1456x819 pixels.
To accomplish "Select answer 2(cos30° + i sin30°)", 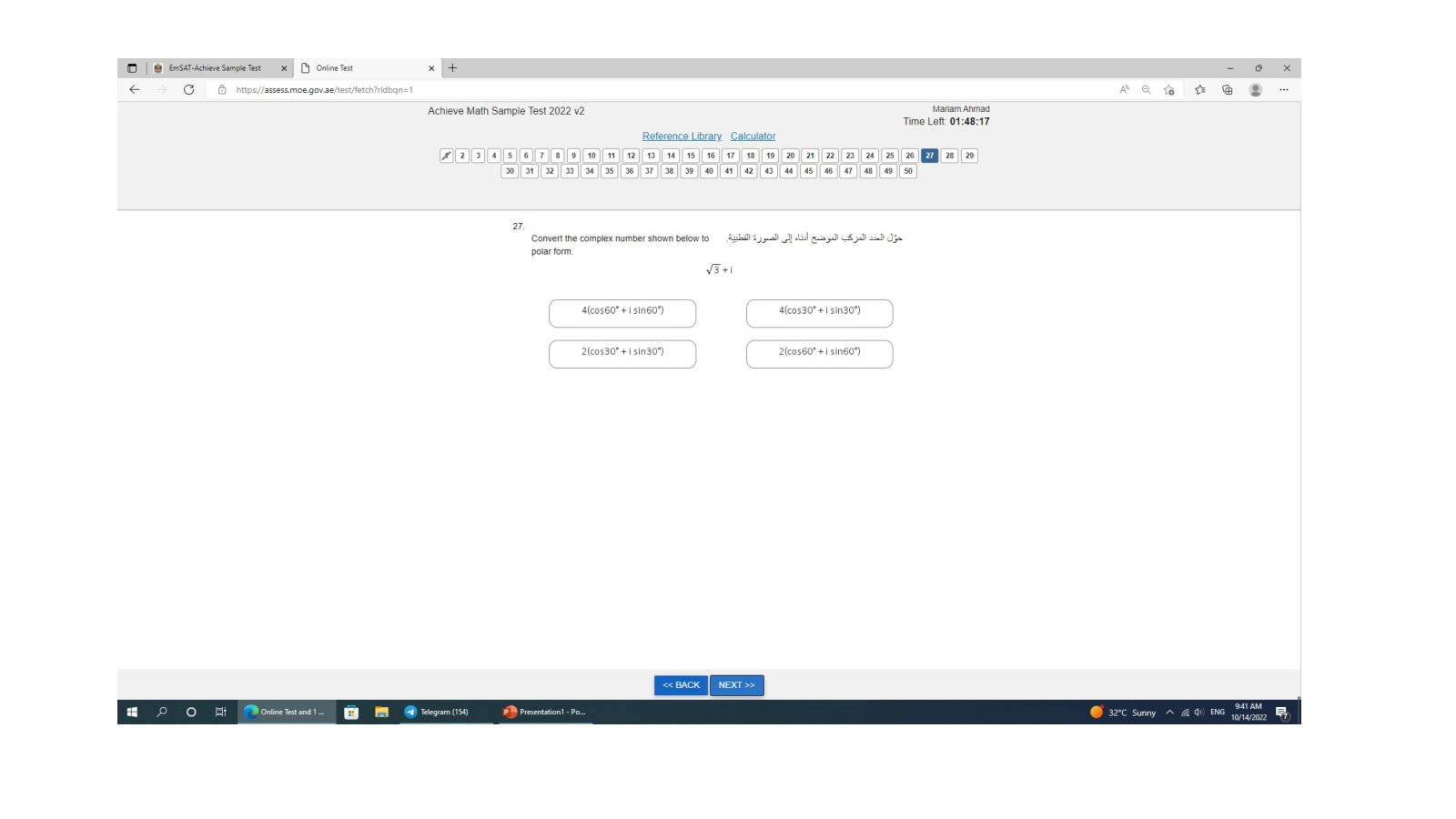I will [x=622, y=353].
